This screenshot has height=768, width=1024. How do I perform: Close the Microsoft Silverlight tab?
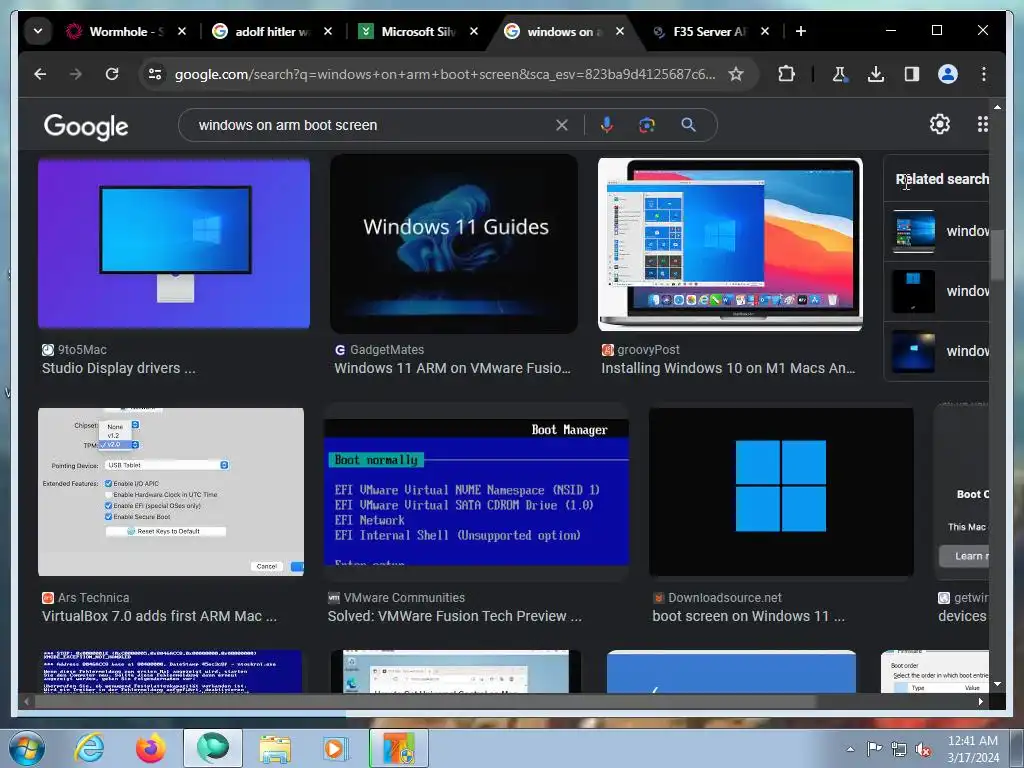(x=473, y=31)
